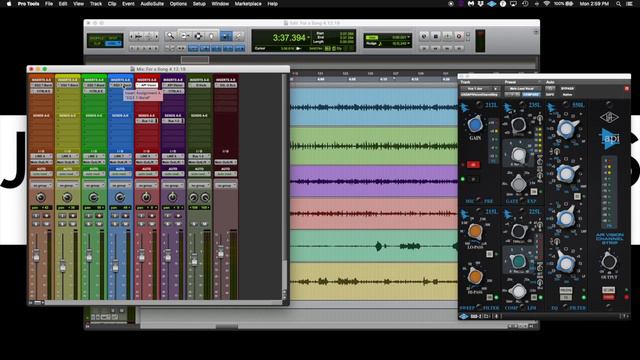
Task: Open insert A selector on the purple channel
Action: (x=173, y=85)
